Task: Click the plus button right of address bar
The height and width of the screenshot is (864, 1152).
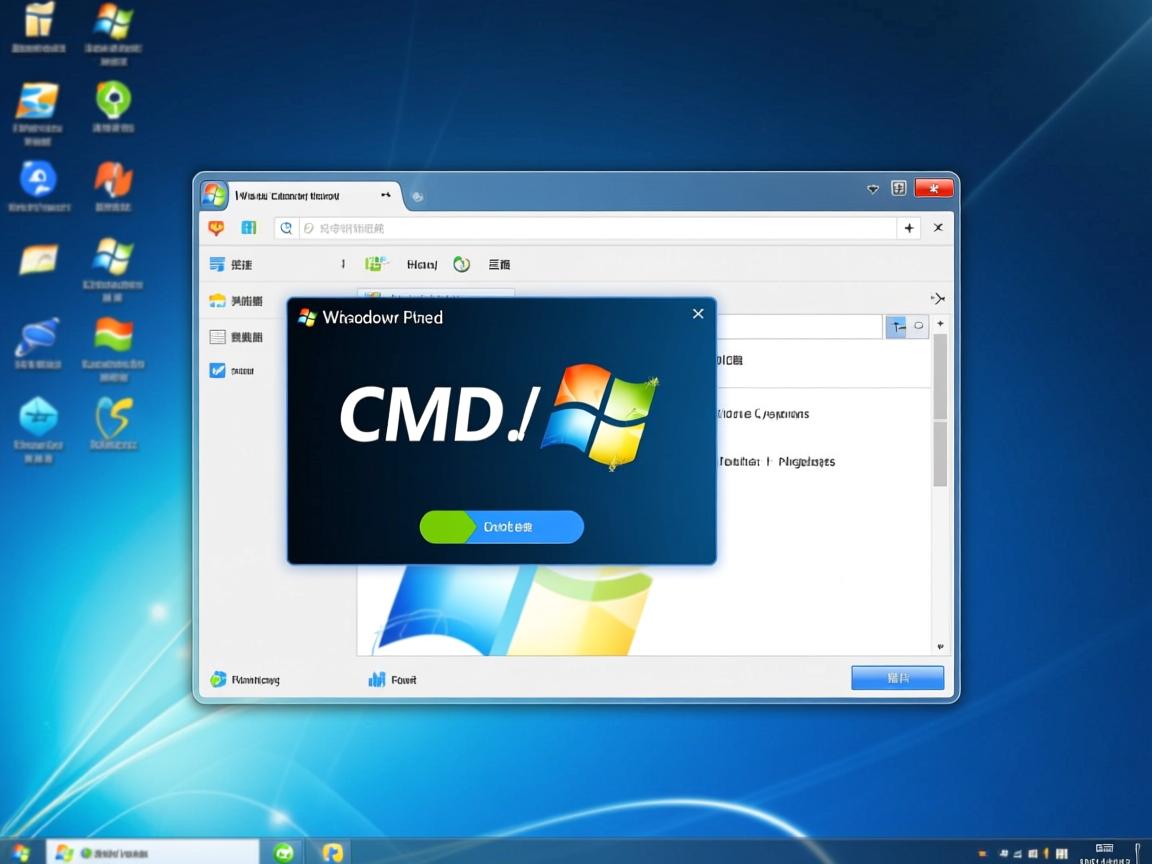Action: click(x=909, y=228)
